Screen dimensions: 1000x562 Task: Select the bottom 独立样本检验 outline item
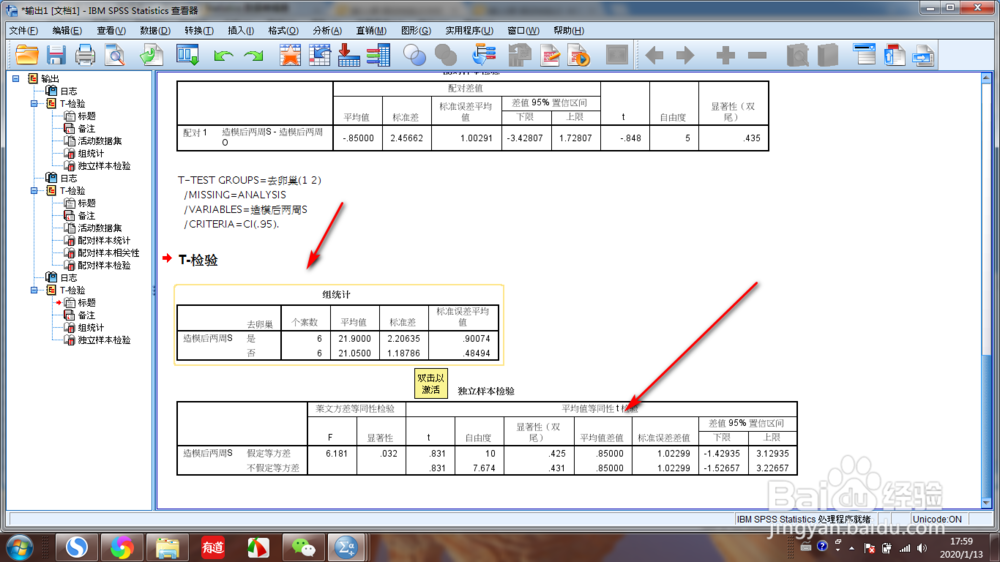click(104, 340)
